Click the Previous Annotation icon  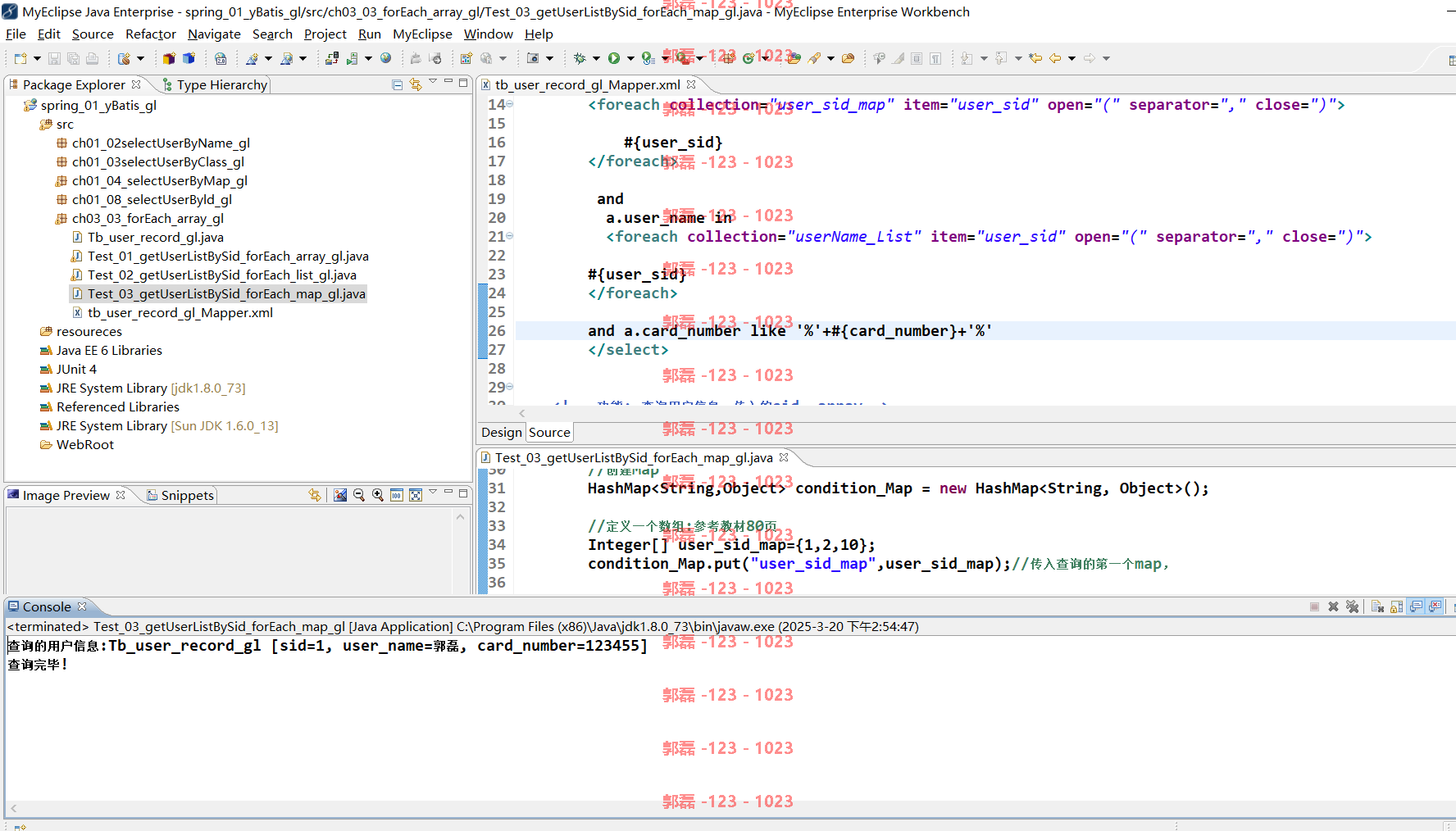point(1002,58)
